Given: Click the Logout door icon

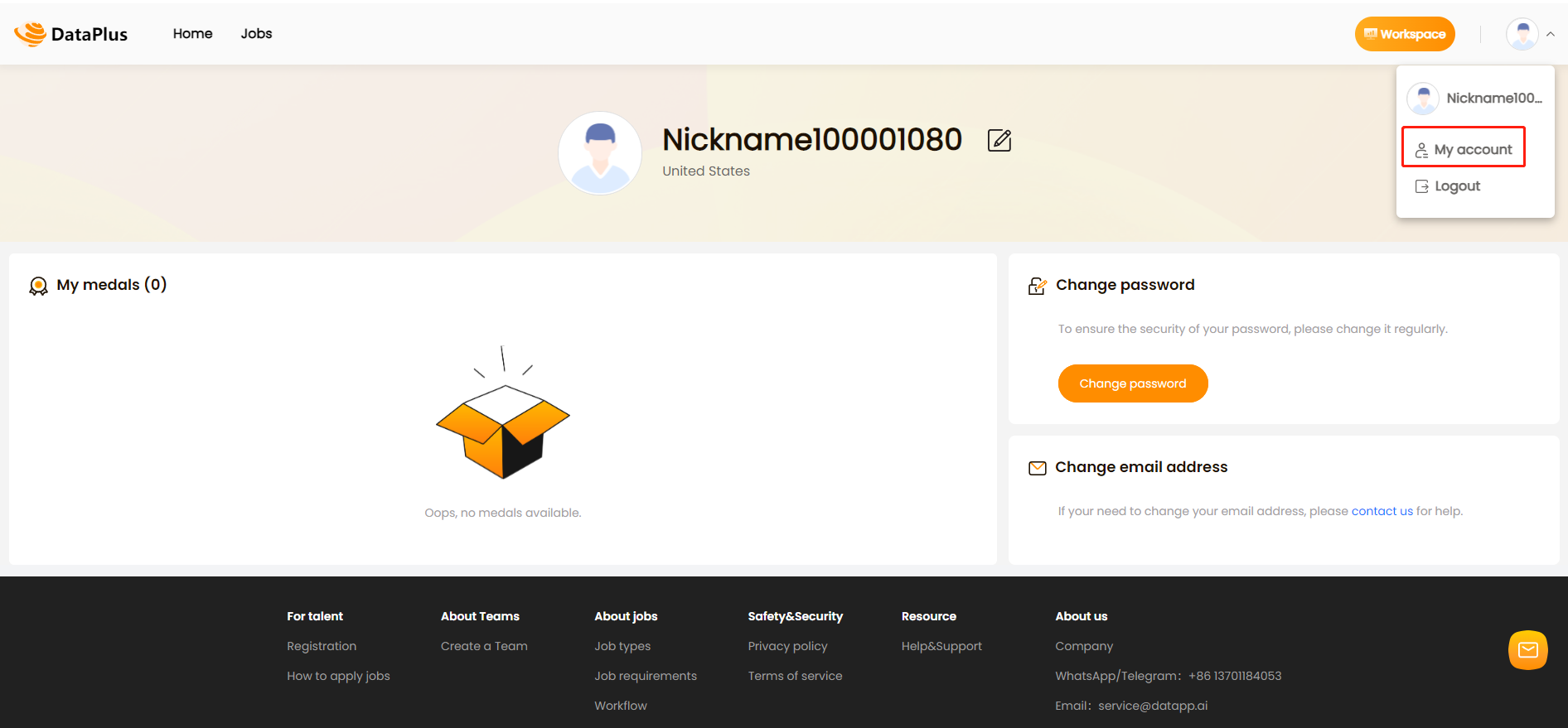Looking at the screenshot, I should click(1421, 186).
